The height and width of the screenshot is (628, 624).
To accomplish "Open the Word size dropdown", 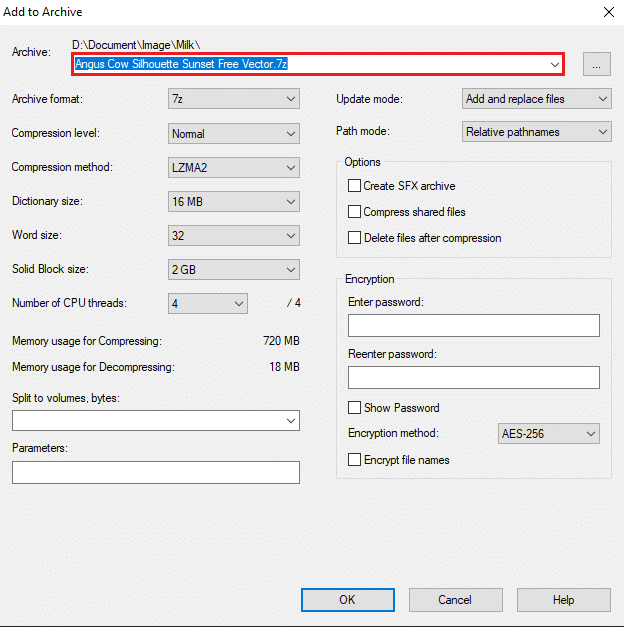I will pyautogui.click(x=234, y=236).
